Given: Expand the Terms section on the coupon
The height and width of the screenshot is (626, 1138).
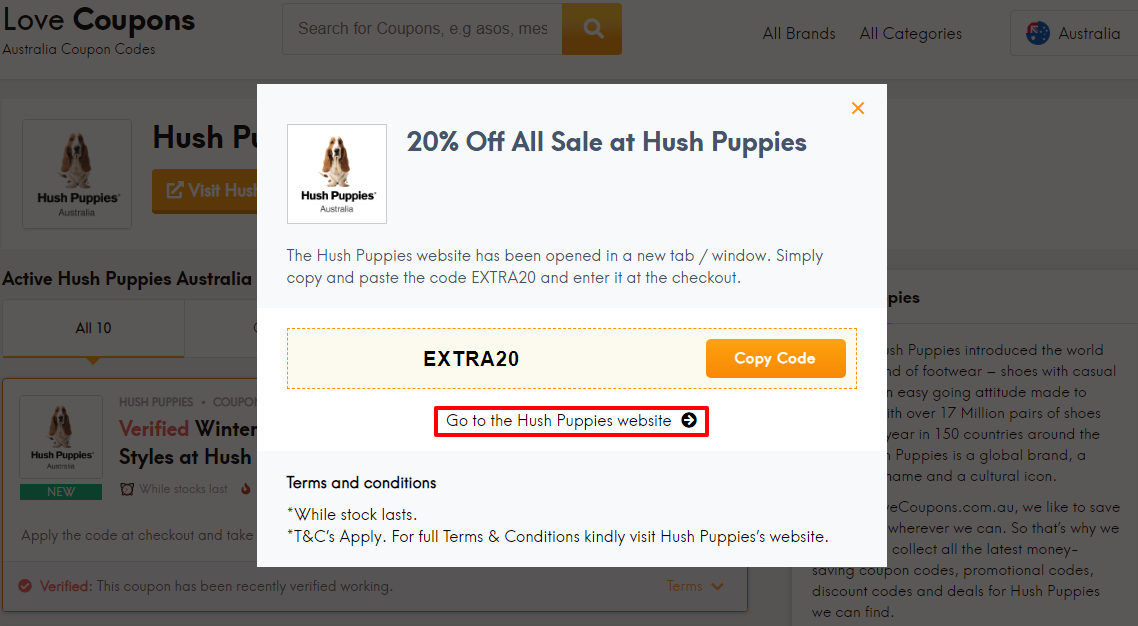Looking at the screenshot, I should click(696, 586).
